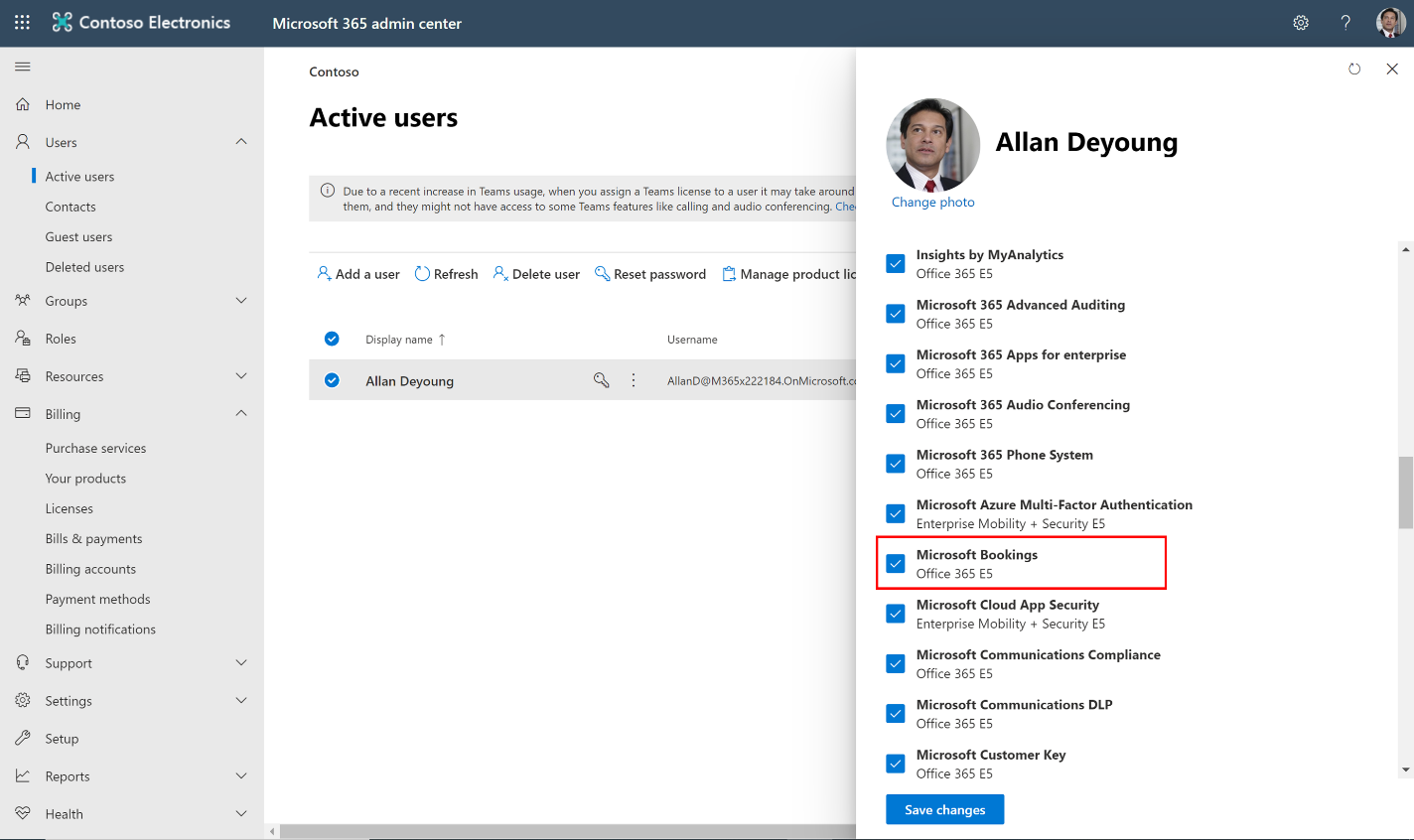
Task: Collapse the Billing navigation section
Action: [x=241, y=414]
